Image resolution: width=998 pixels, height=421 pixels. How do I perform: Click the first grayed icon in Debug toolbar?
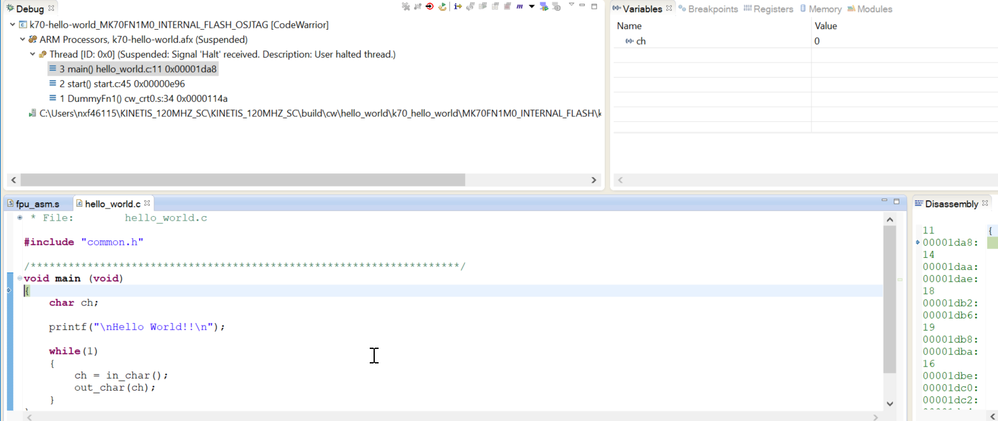(x=405, y=6)
